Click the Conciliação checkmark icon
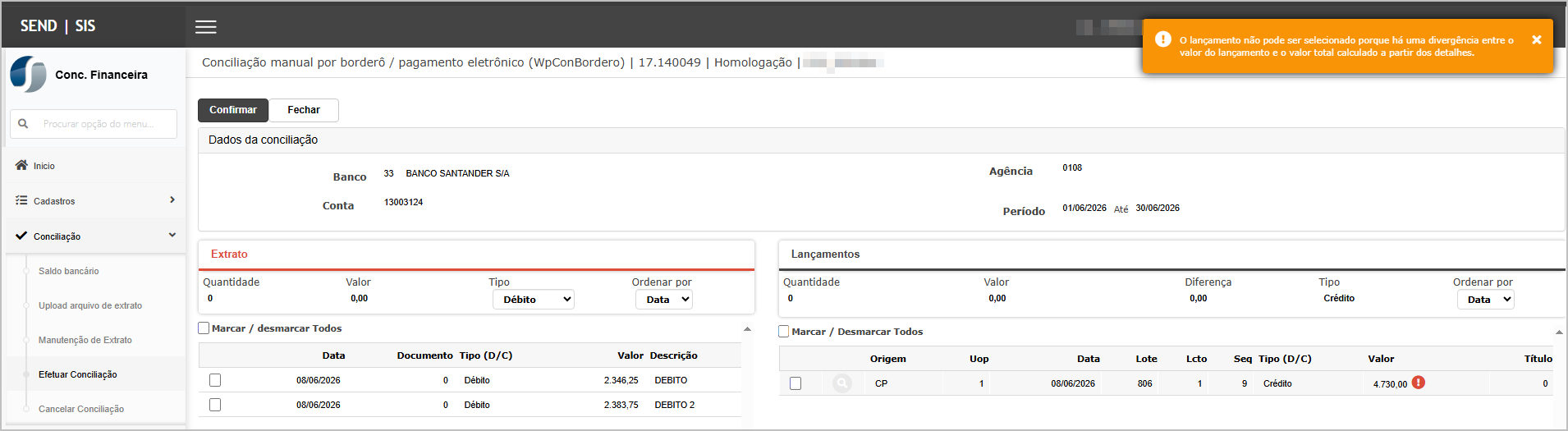The image size is (1568, 431). coord(21,236)
